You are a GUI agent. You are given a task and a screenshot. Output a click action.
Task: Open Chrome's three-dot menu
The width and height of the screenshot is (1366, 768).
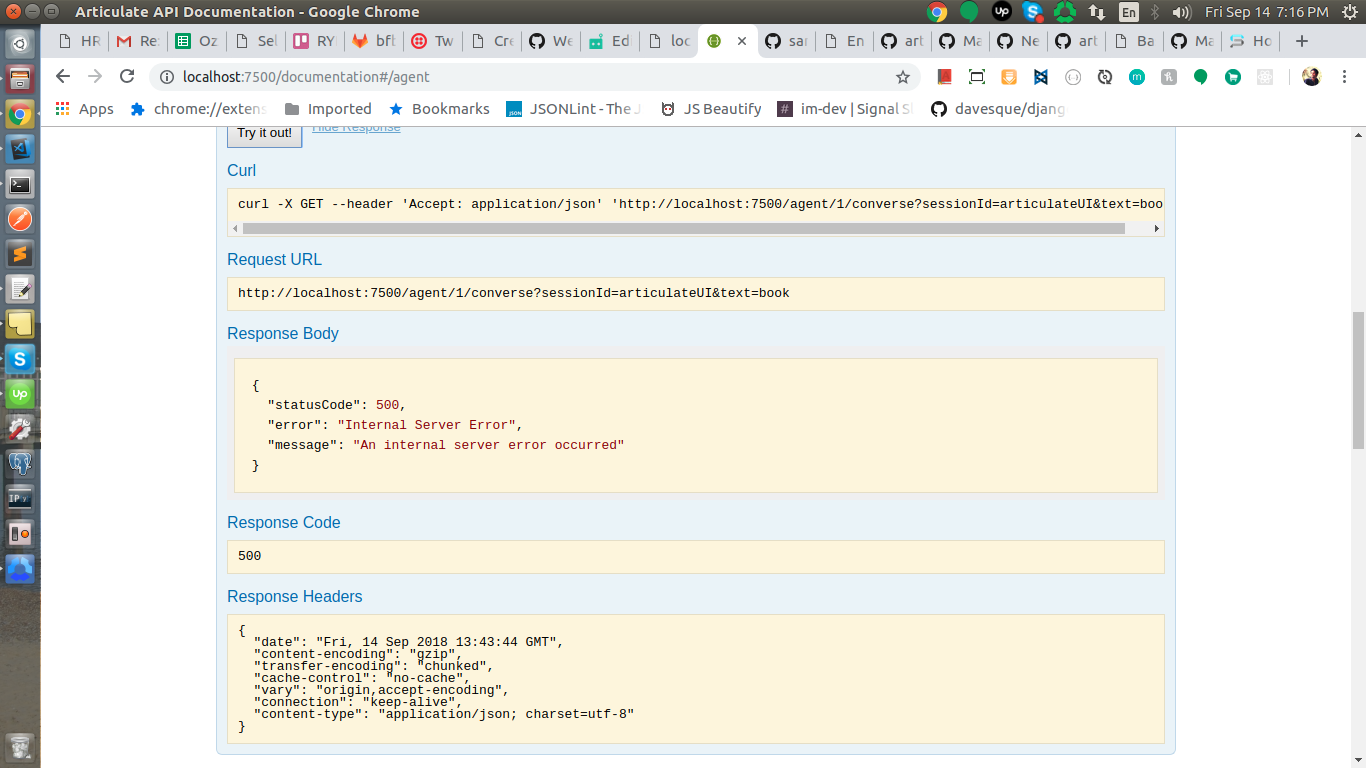pyautogui.click(x=1342, y=77)
